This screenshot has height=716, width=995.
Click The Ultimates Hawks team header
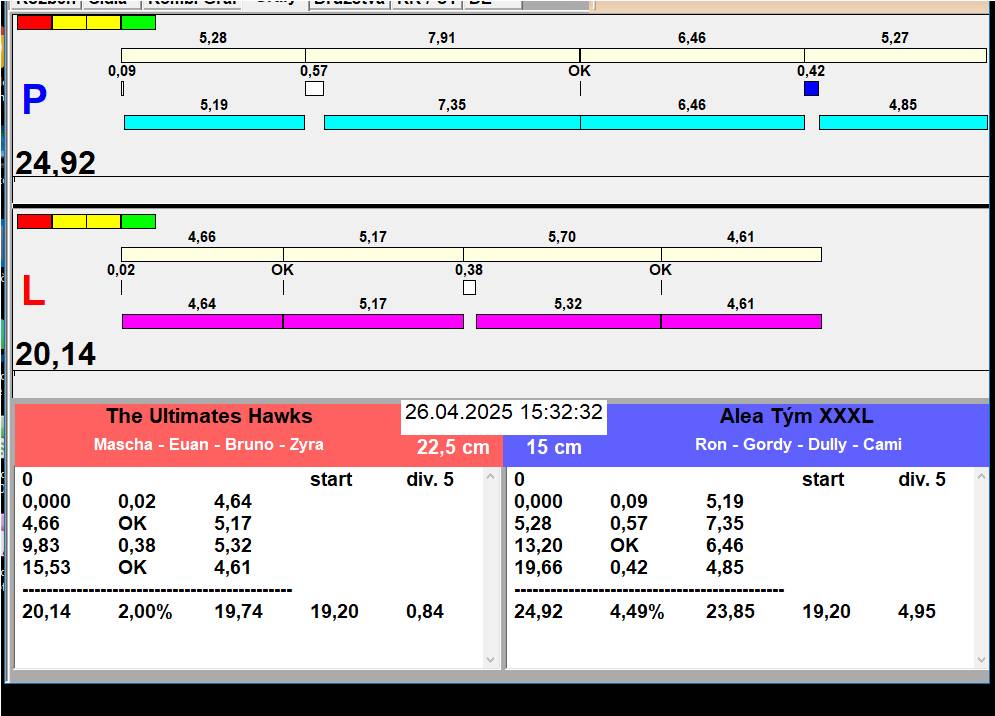209,417
